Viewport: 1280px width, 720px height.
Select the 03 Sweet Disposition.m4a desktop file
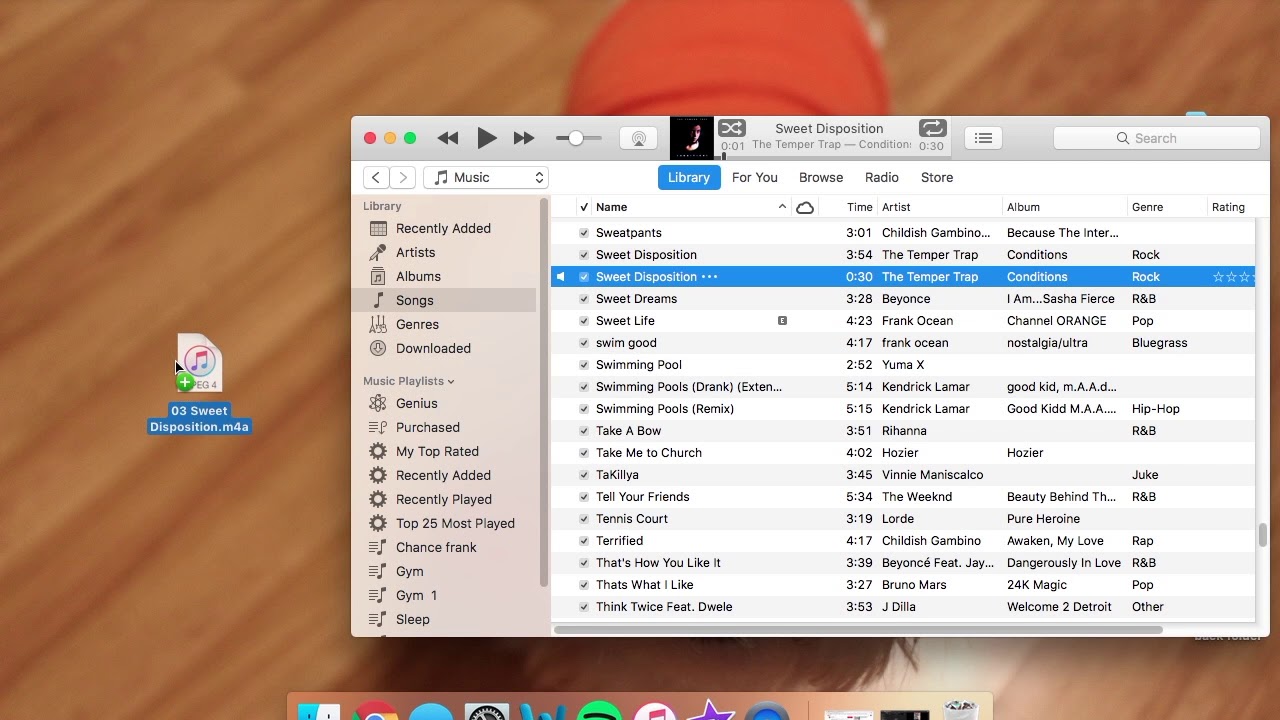click(x=199, y=384)
